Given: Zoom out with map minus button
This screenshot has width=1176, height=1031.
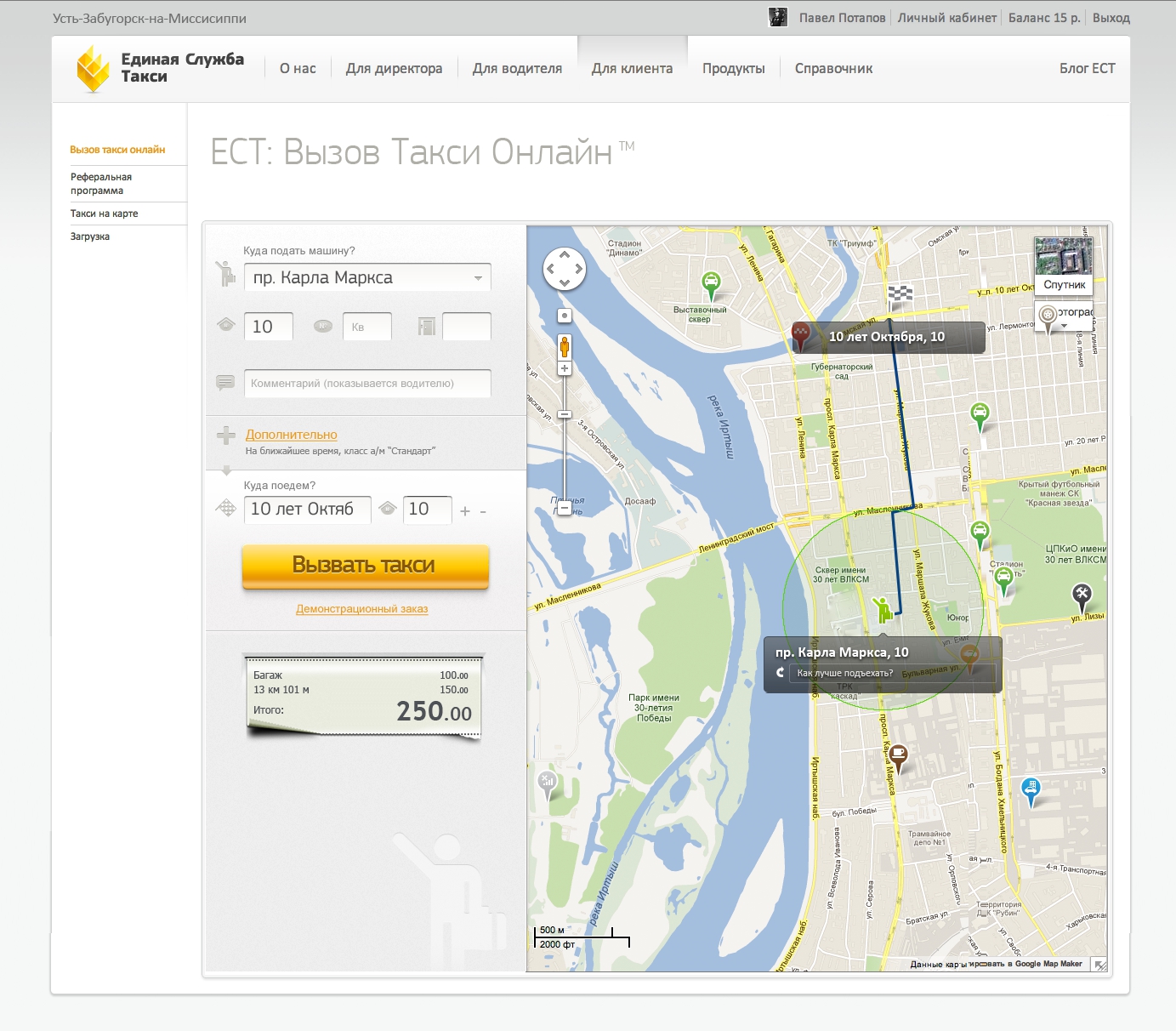Looking at the screenshot, I should [x=564, y=509].
